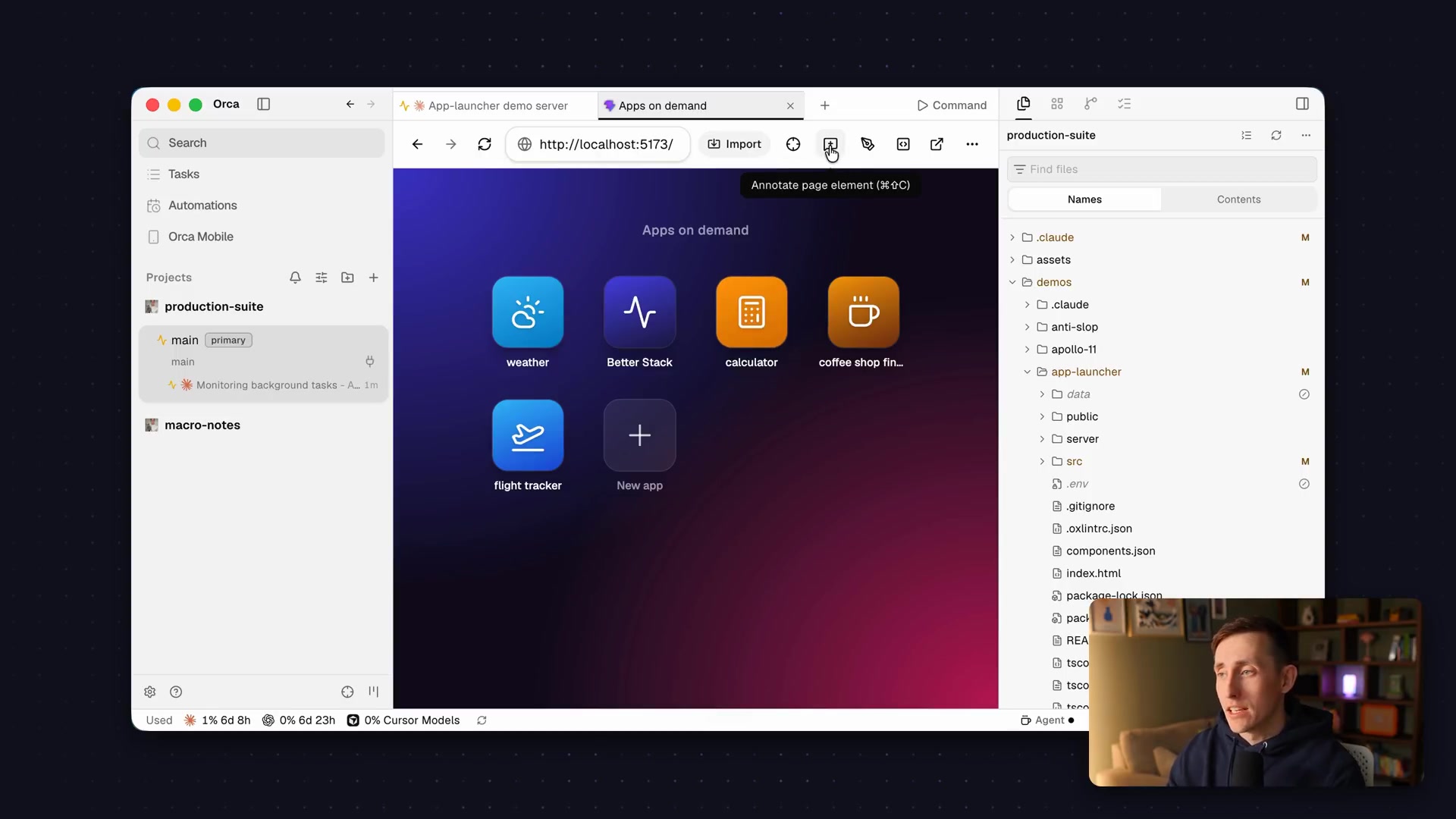Toggle the right sidebar panel icon
The height and width of the screenshot is (819, 1456).
(1302, 104)
